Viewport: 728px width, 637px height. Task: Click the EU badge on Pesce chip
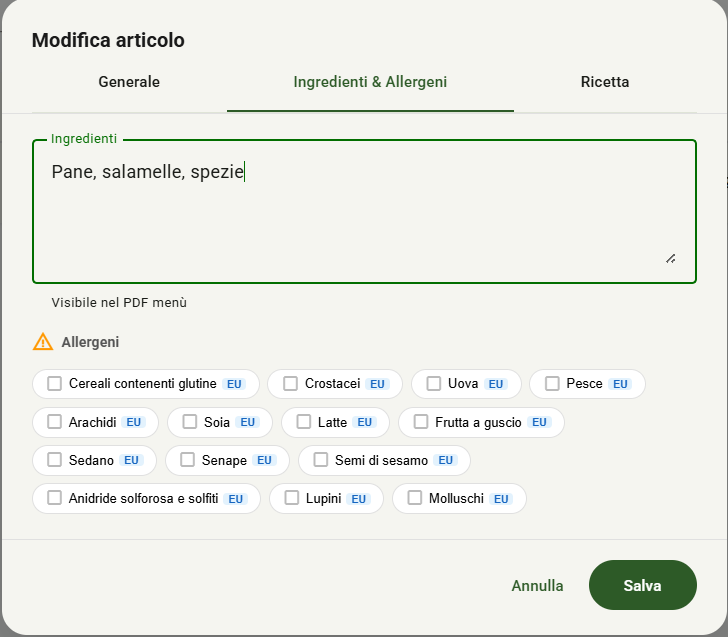(x=620, y=384)
